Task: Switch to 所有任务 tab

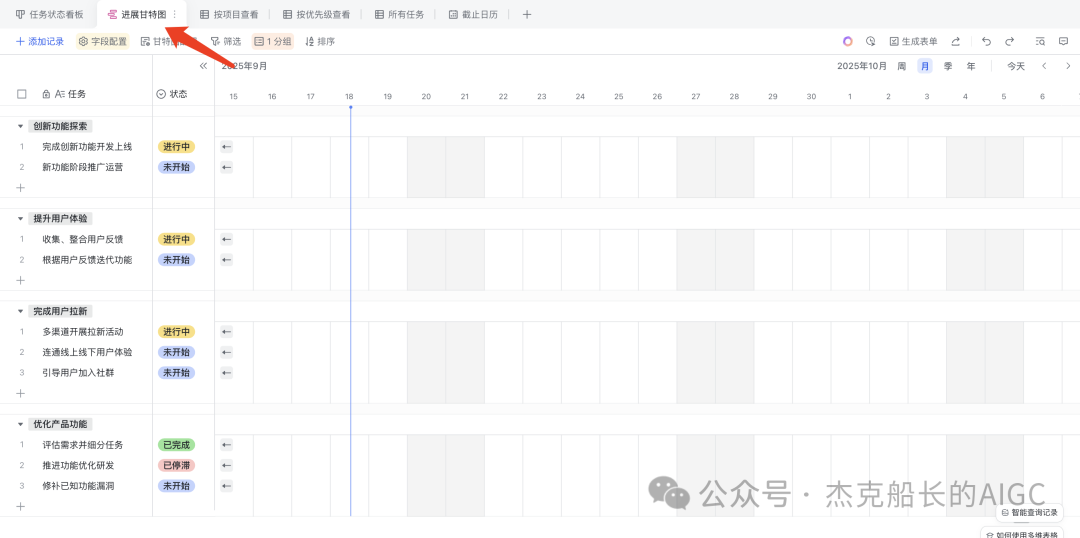Action: (x=399, y=14)
